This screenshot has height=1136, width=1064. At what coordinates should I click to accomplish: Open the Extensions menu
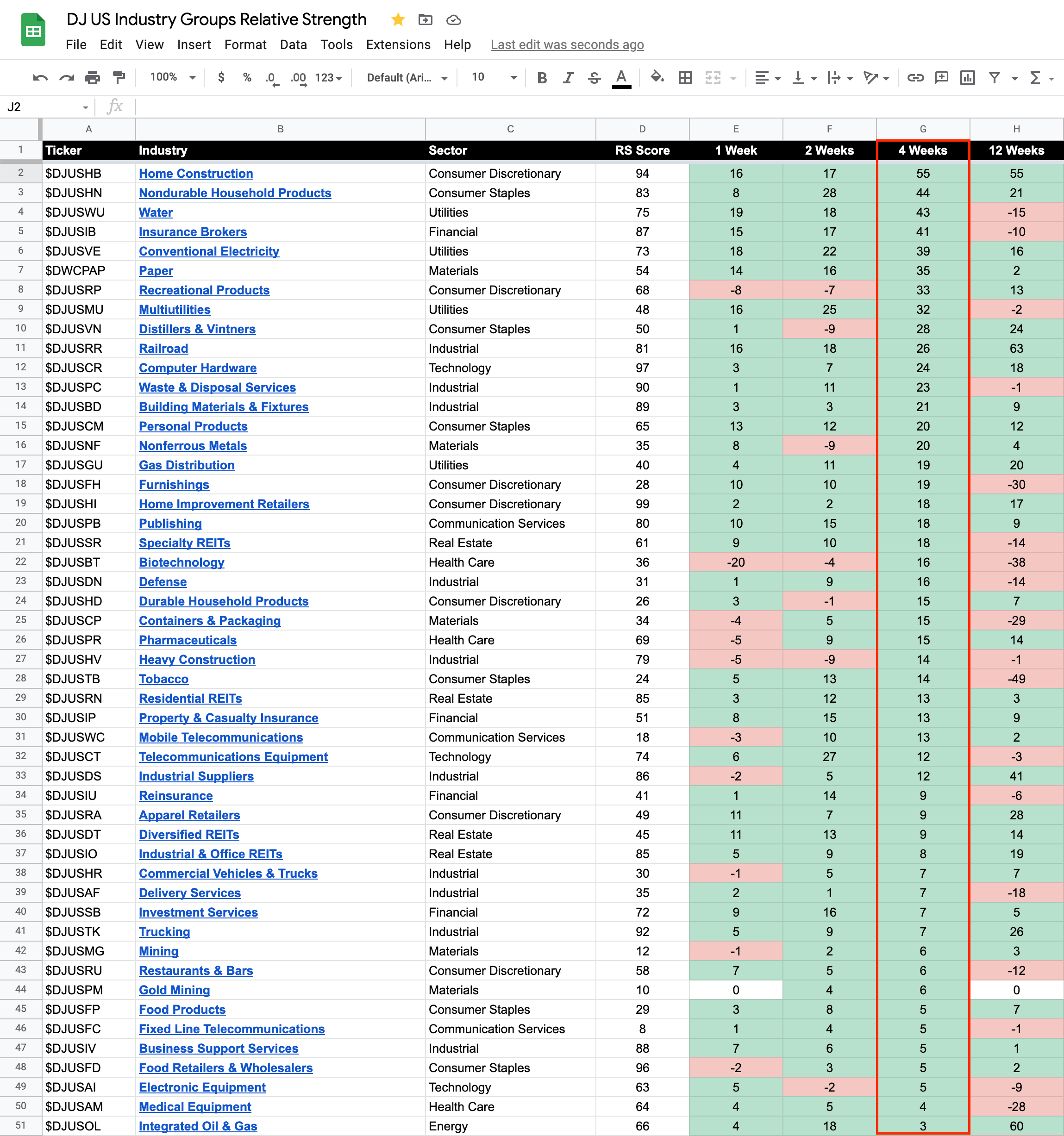coord(398,44)
